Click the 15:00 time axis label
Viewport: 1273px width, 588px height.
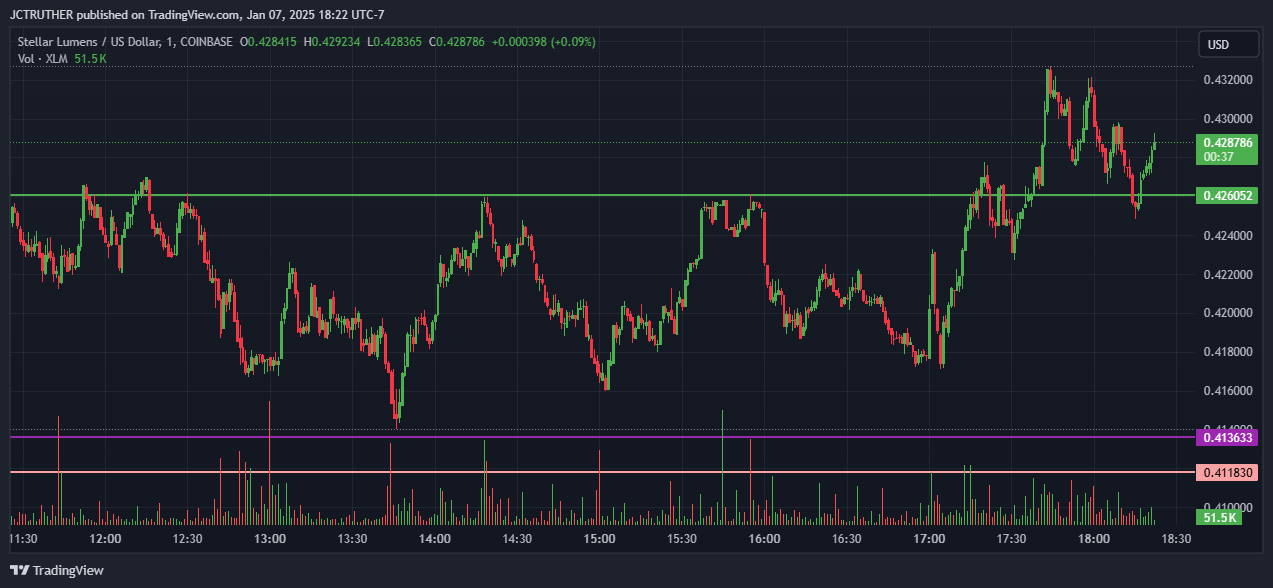(x=599, y=538)
